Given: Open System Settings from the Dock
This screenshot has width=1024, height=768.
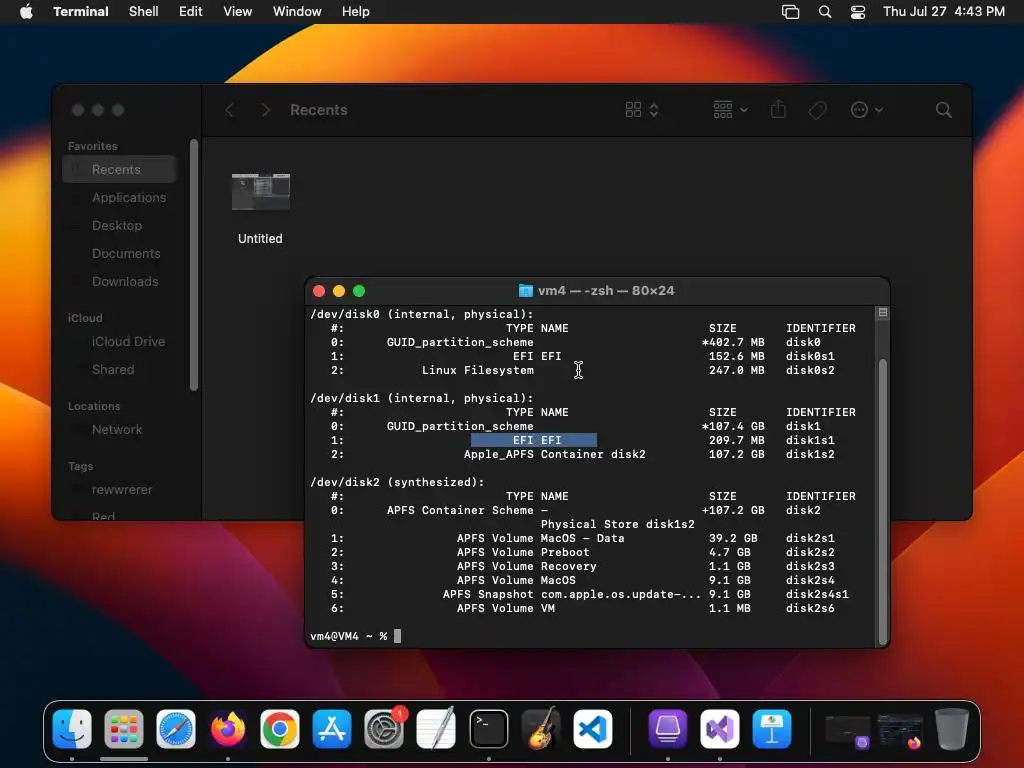Looking at the screenshot, I should click(384, 729).
